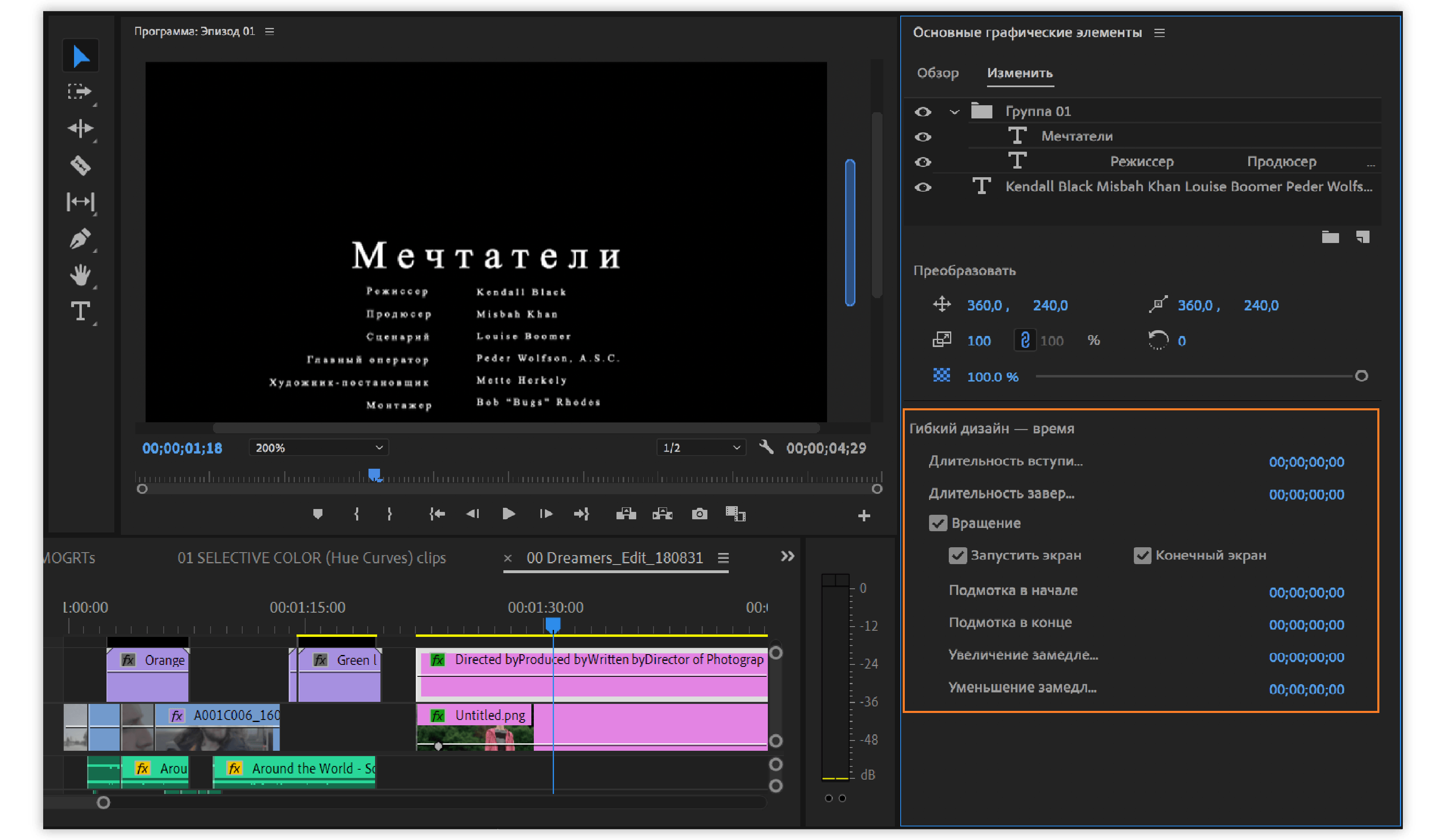
Task: Click the Add Marker button
Action: [x=317, y=514]
